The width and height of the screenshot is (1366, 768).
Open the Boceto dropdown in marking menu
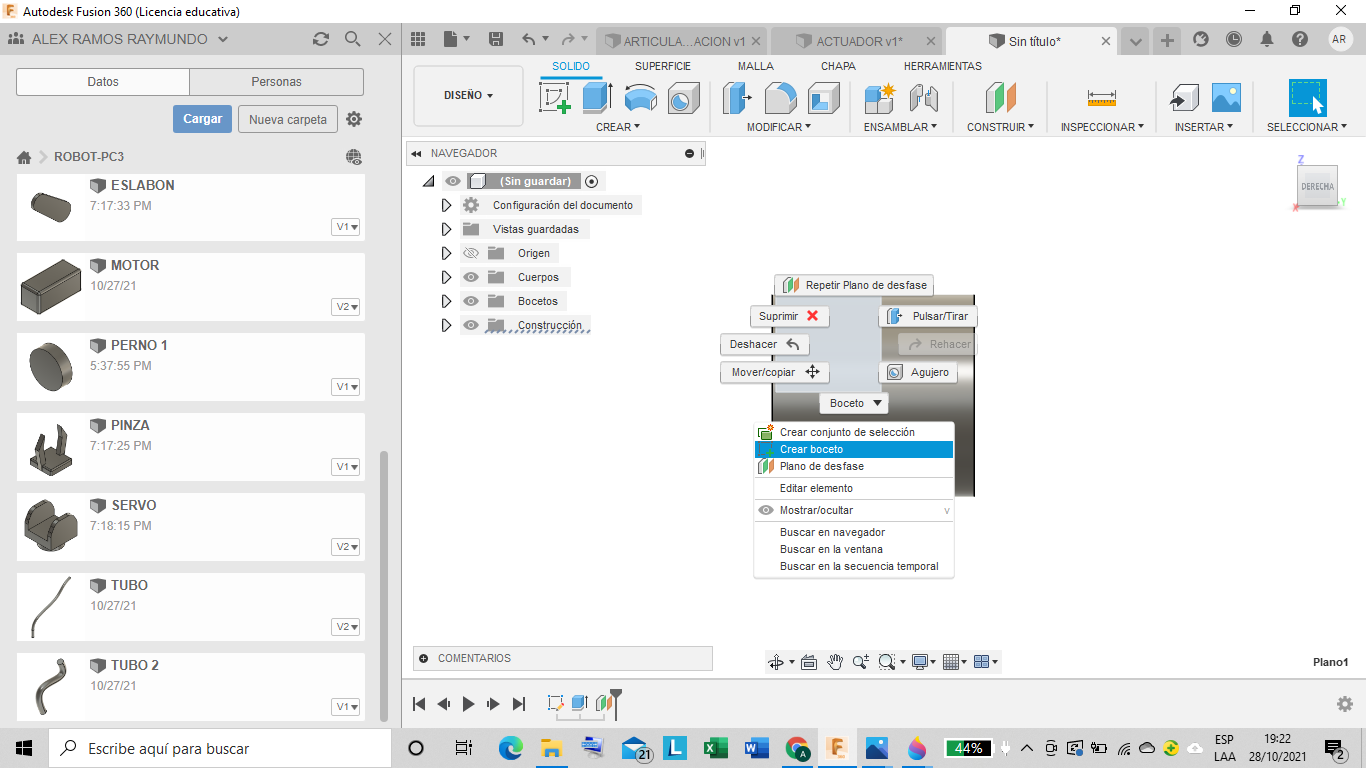[854, 403]
